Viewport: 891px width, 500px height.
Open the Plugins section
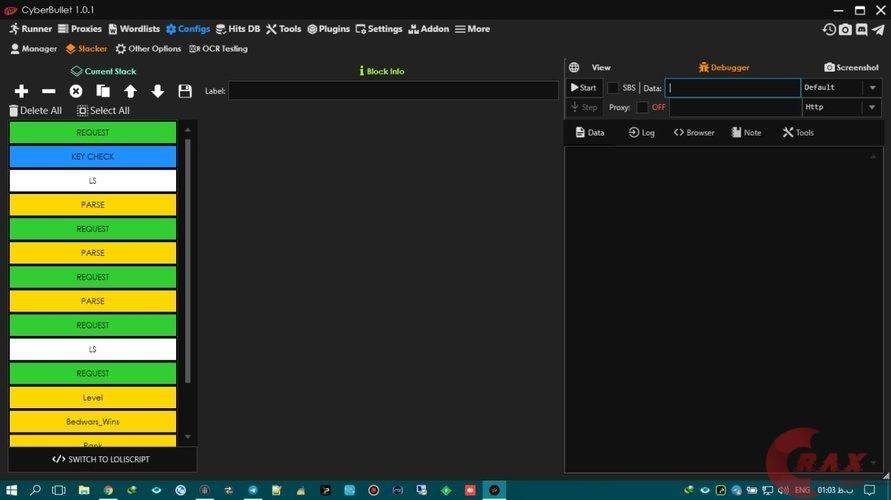[x=328, y=29]
